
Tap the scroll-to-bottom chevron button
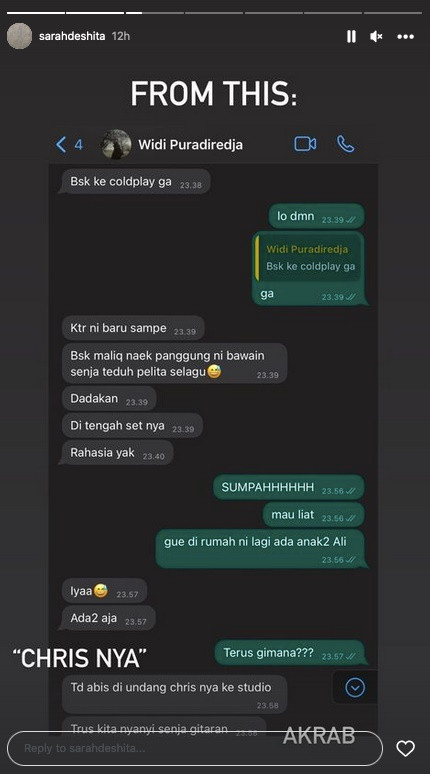pyautogui.click(x=355, y=687)
